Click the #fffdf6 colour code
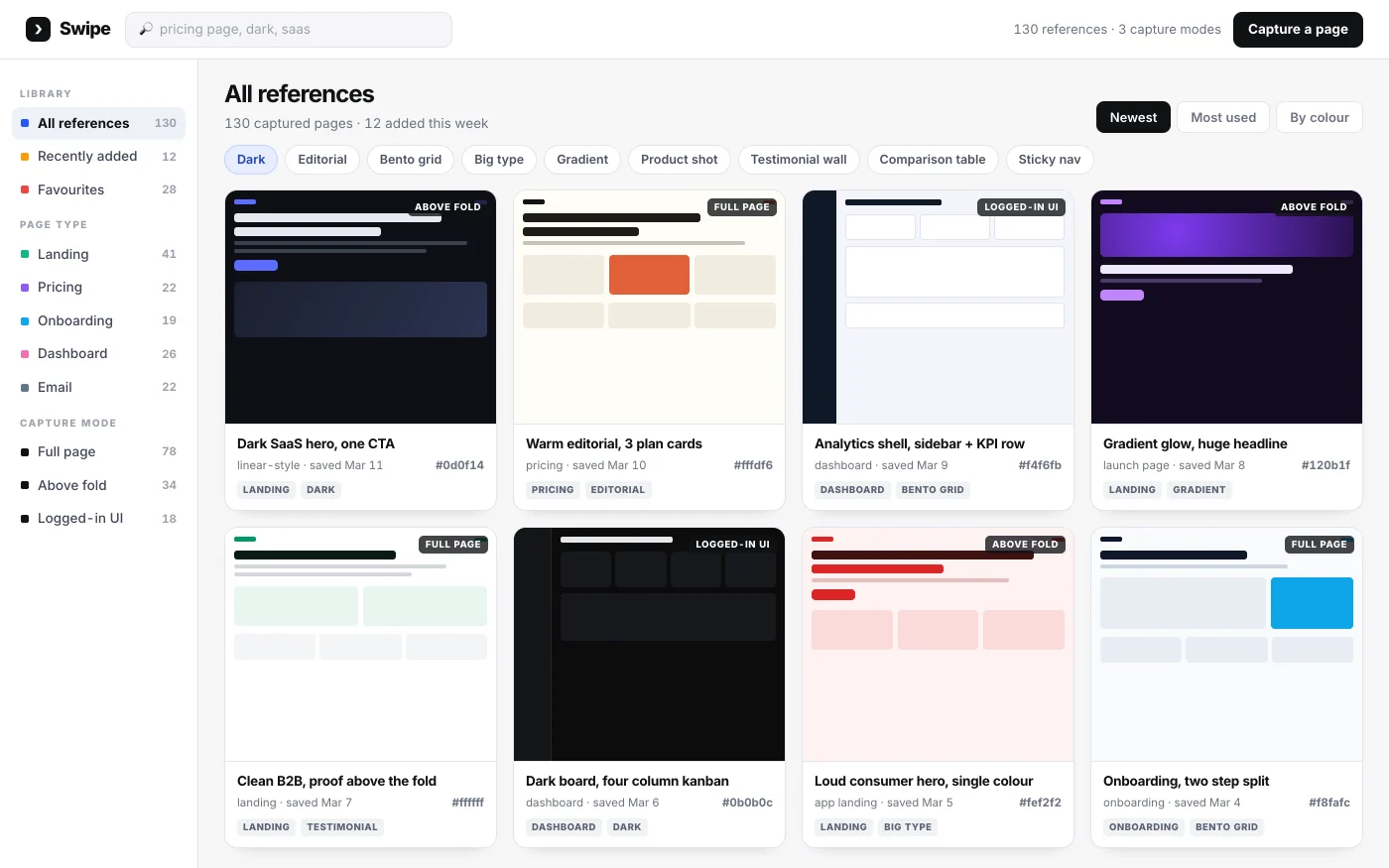This screenshot has width=1389, height=868. coord(753,465)
